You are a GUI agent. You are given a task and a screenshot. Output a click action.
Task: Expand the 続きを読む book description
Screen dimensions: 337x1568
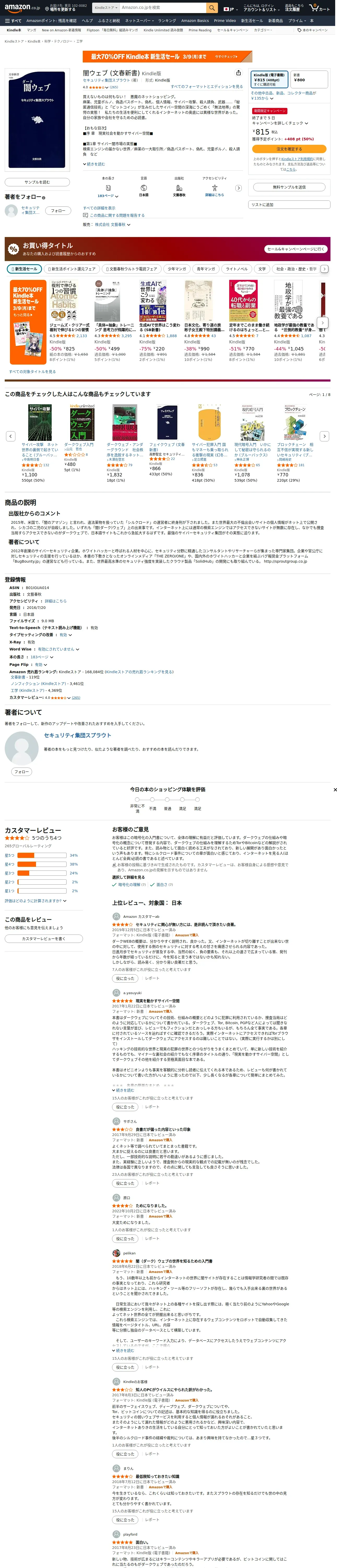click(x=94, y=164)
